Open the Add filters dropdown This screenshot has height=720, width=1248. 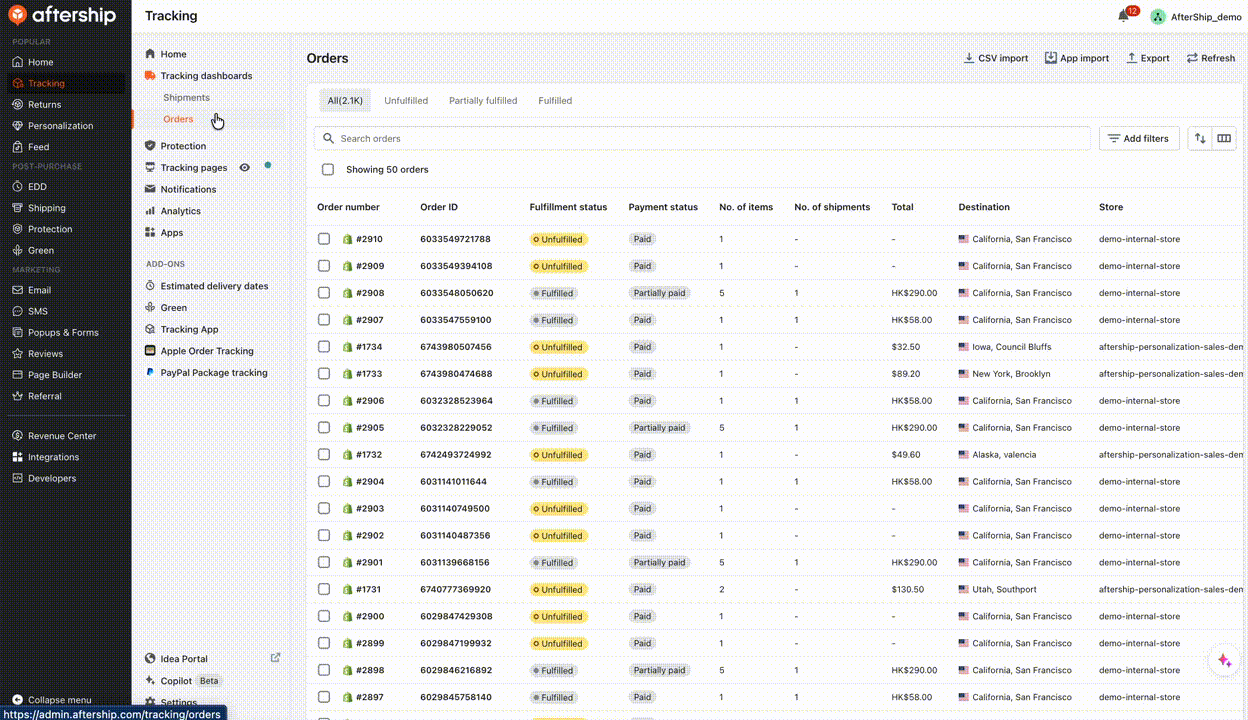click(1139, 138)
